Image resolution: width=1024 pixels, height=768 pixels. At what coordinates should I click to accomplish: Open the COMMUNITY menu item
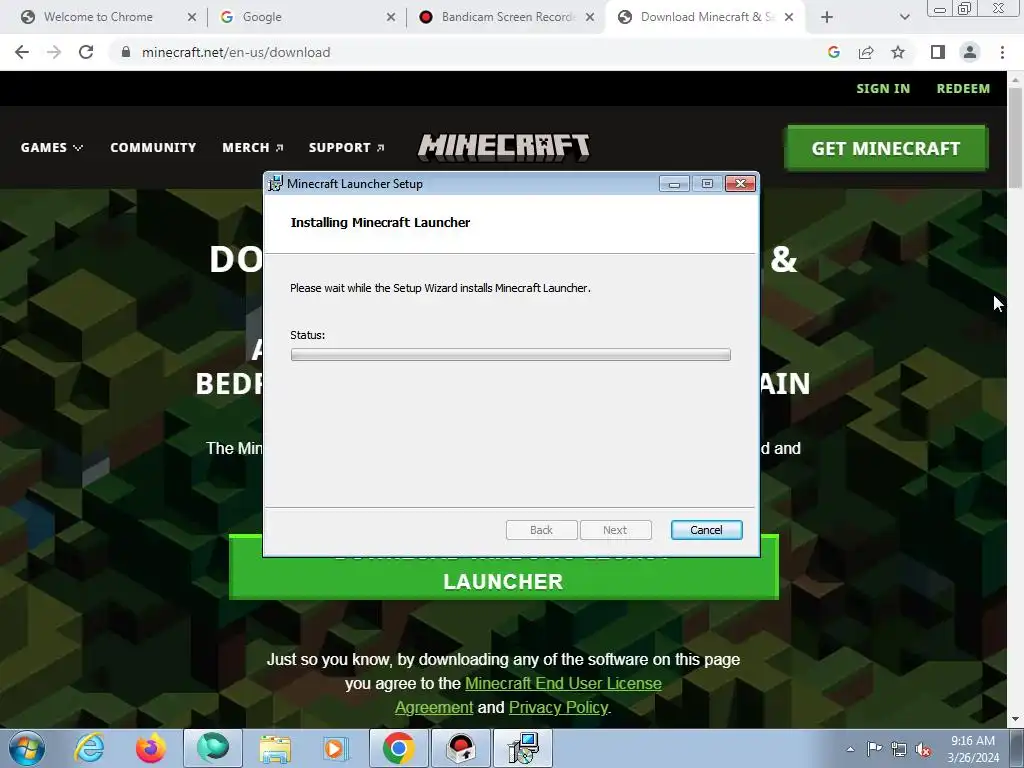click(x=153, y=148)
